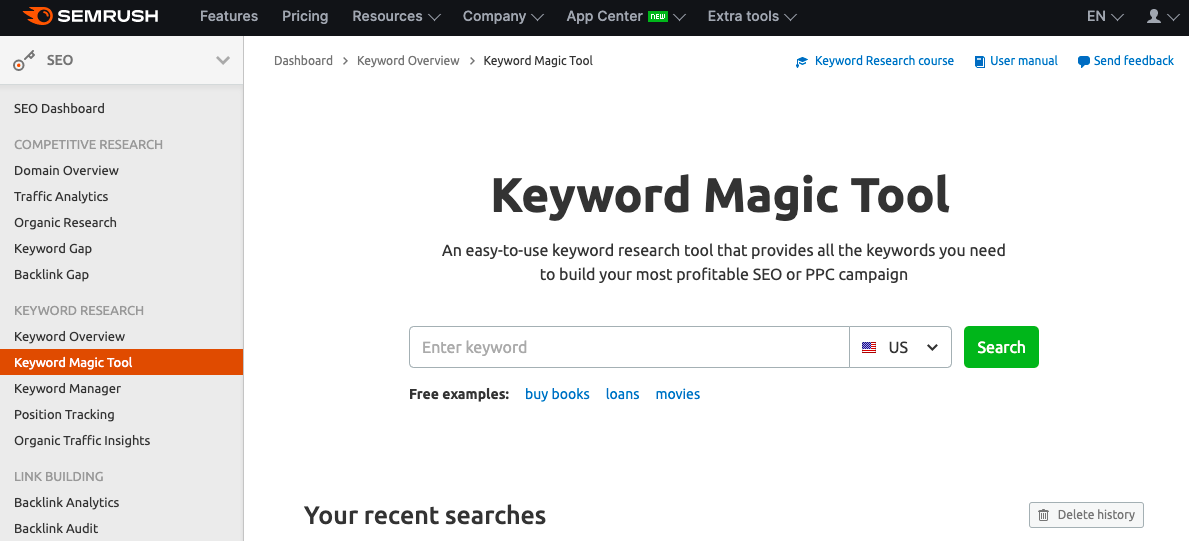The height and width of the screenshot is (541, 1189).
Task: Open Backlink Analytics in sidebar
Action: point(67,502)
